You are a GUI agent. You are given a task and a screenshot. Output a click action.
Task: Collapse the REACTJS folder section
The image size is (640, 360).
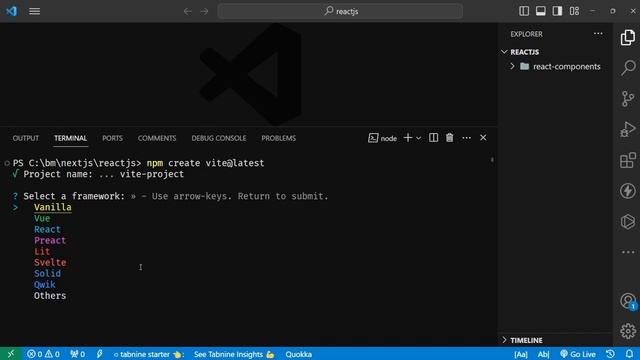(504, 52)
